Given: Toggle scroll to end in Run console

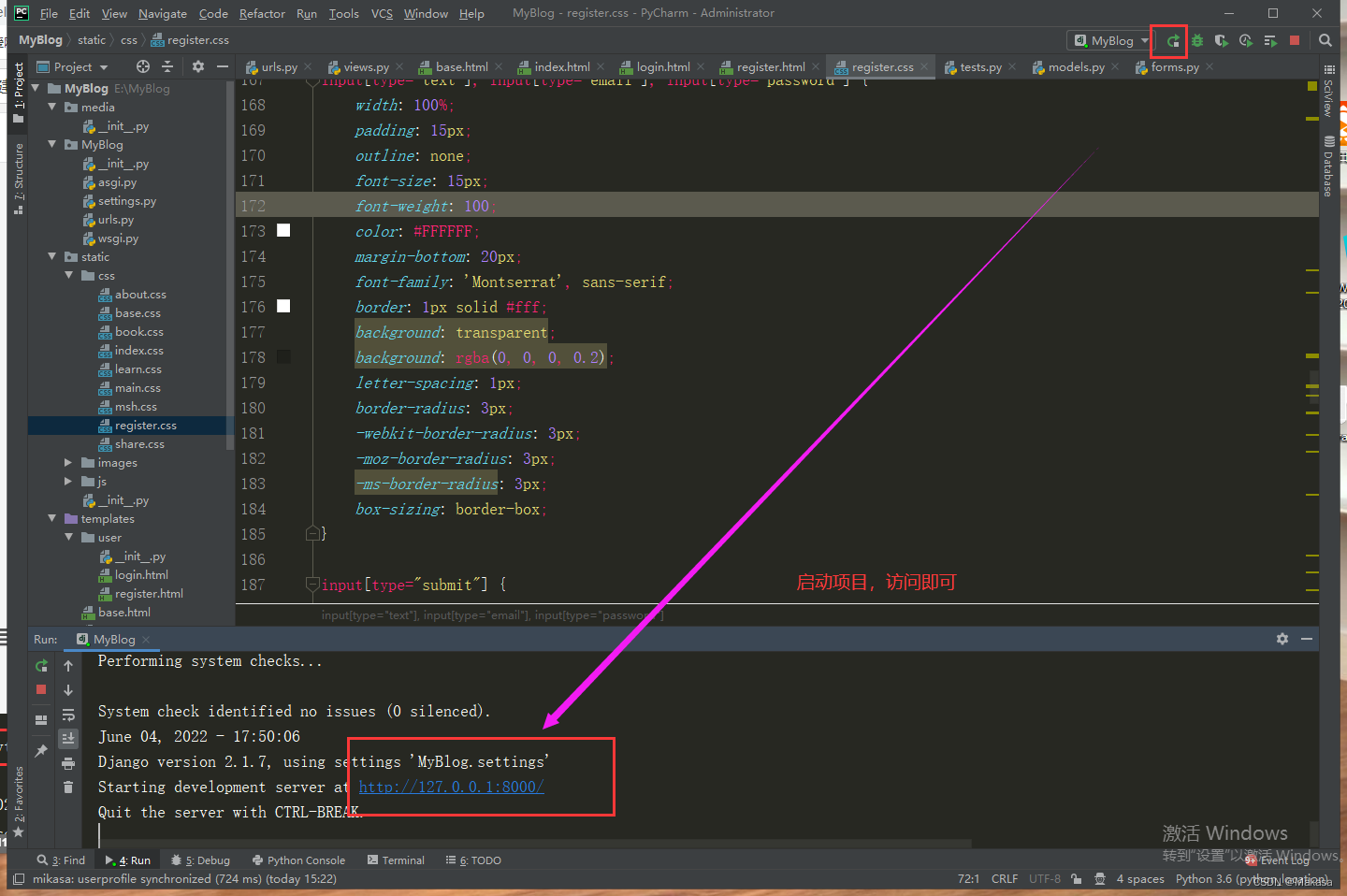Looking at the screenshot, I should (68, 739).
